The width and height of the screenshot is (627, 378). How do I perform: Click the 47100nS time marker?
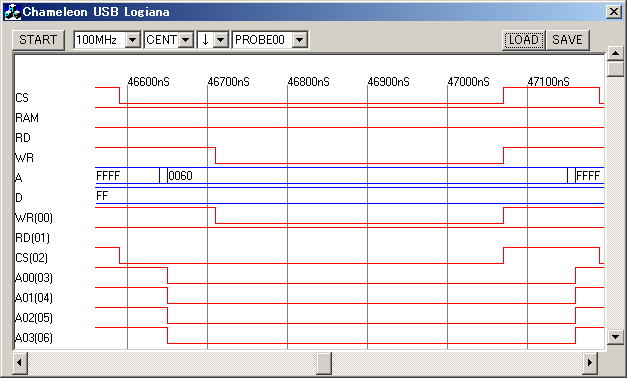pyautogui.click(x=549, y=82)
